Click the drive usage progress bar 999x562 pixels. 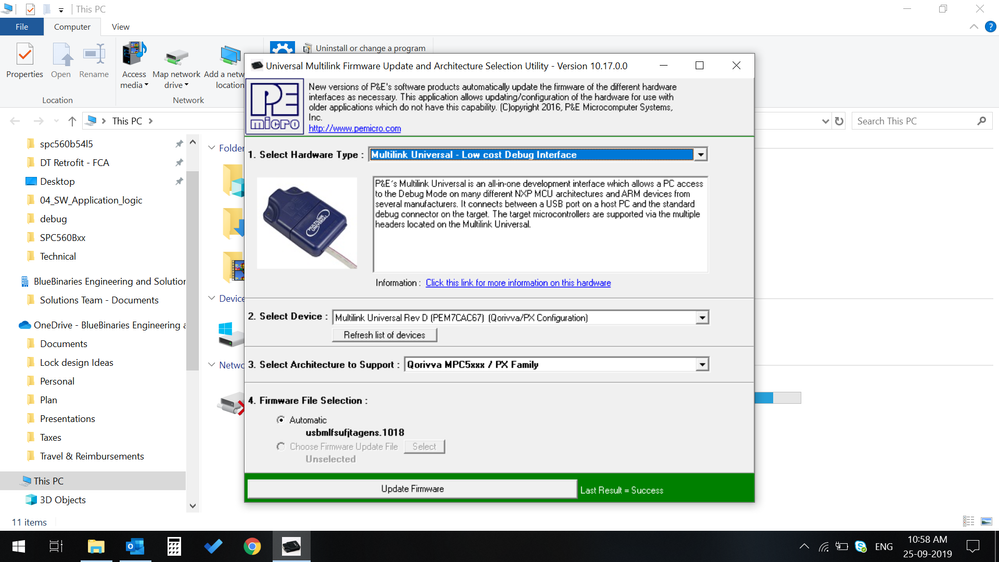pos(777,398)
